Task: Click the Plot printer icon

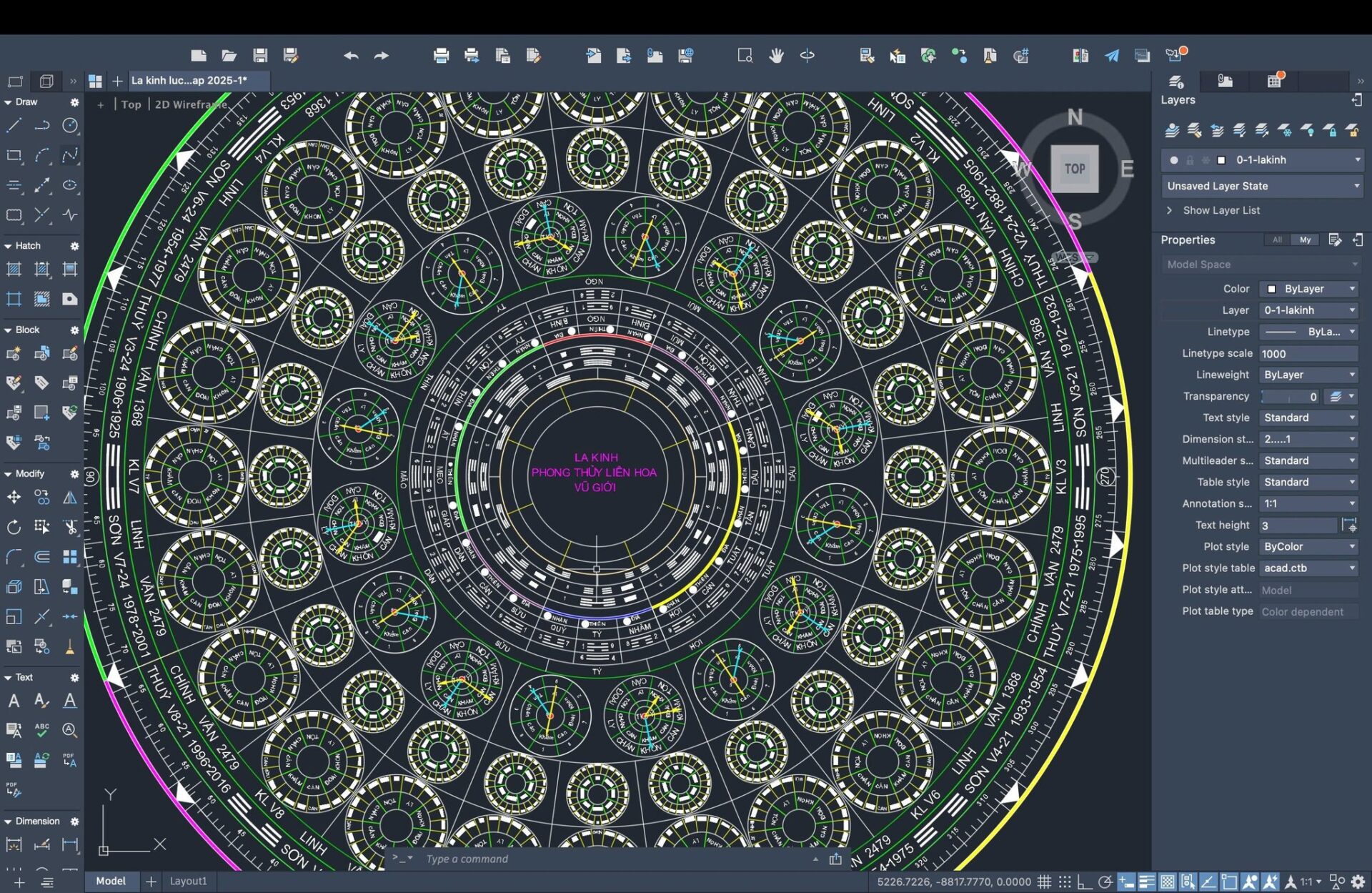Action: tap(441, 56)
